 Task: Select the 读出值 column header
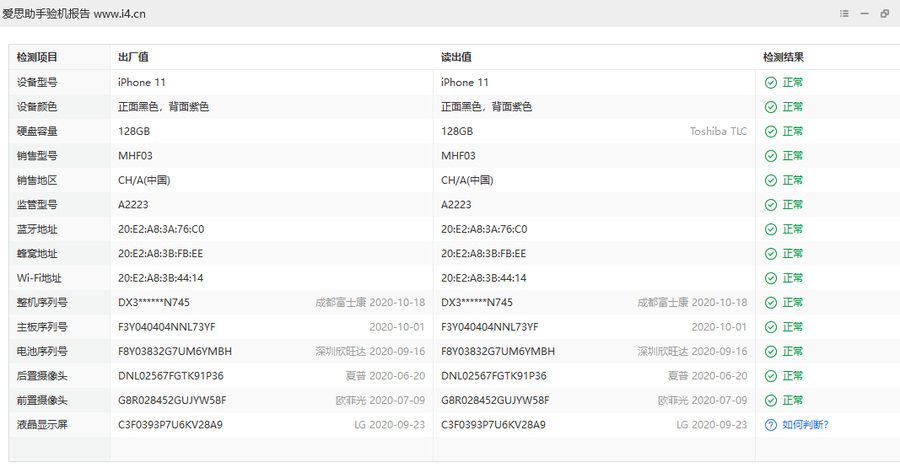456,58
